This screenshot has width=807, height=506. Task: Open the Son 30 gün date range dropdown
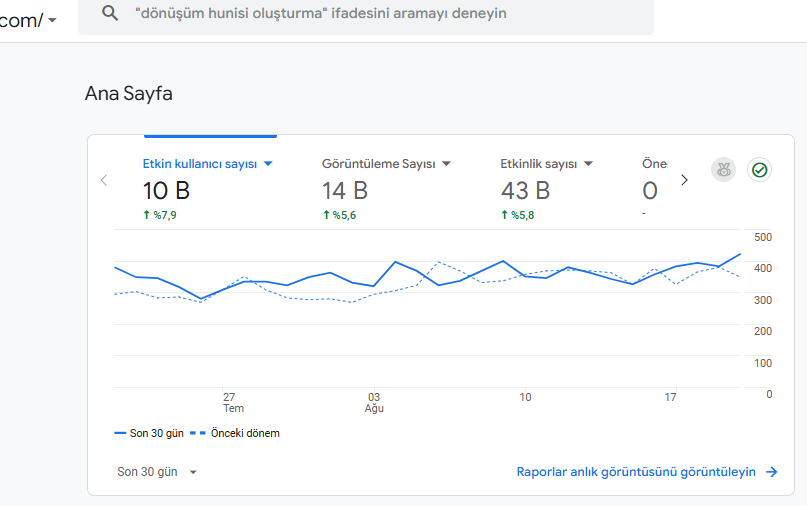157,472
